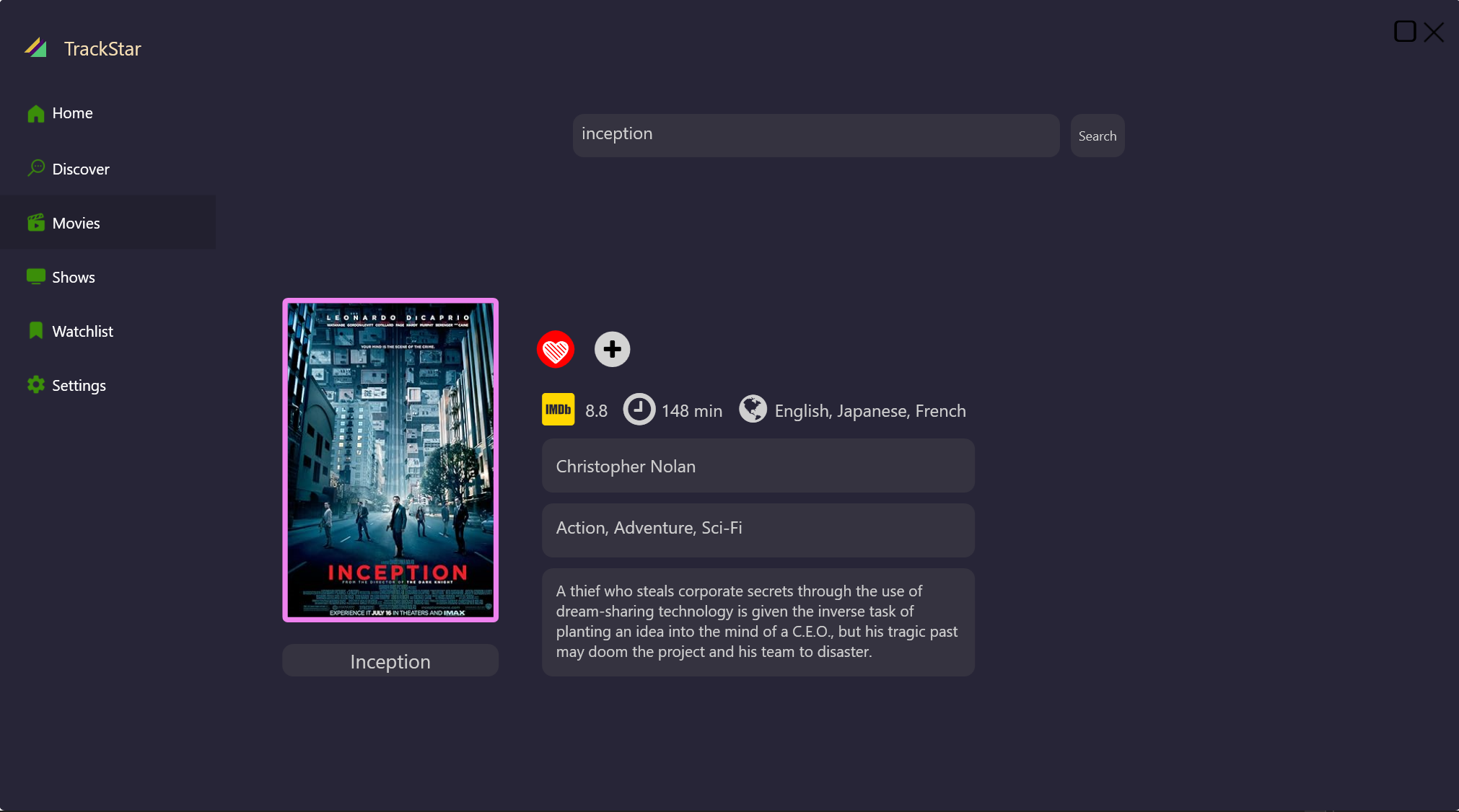
Task: Open the Inception movie poster
Action: click(390, 460)
